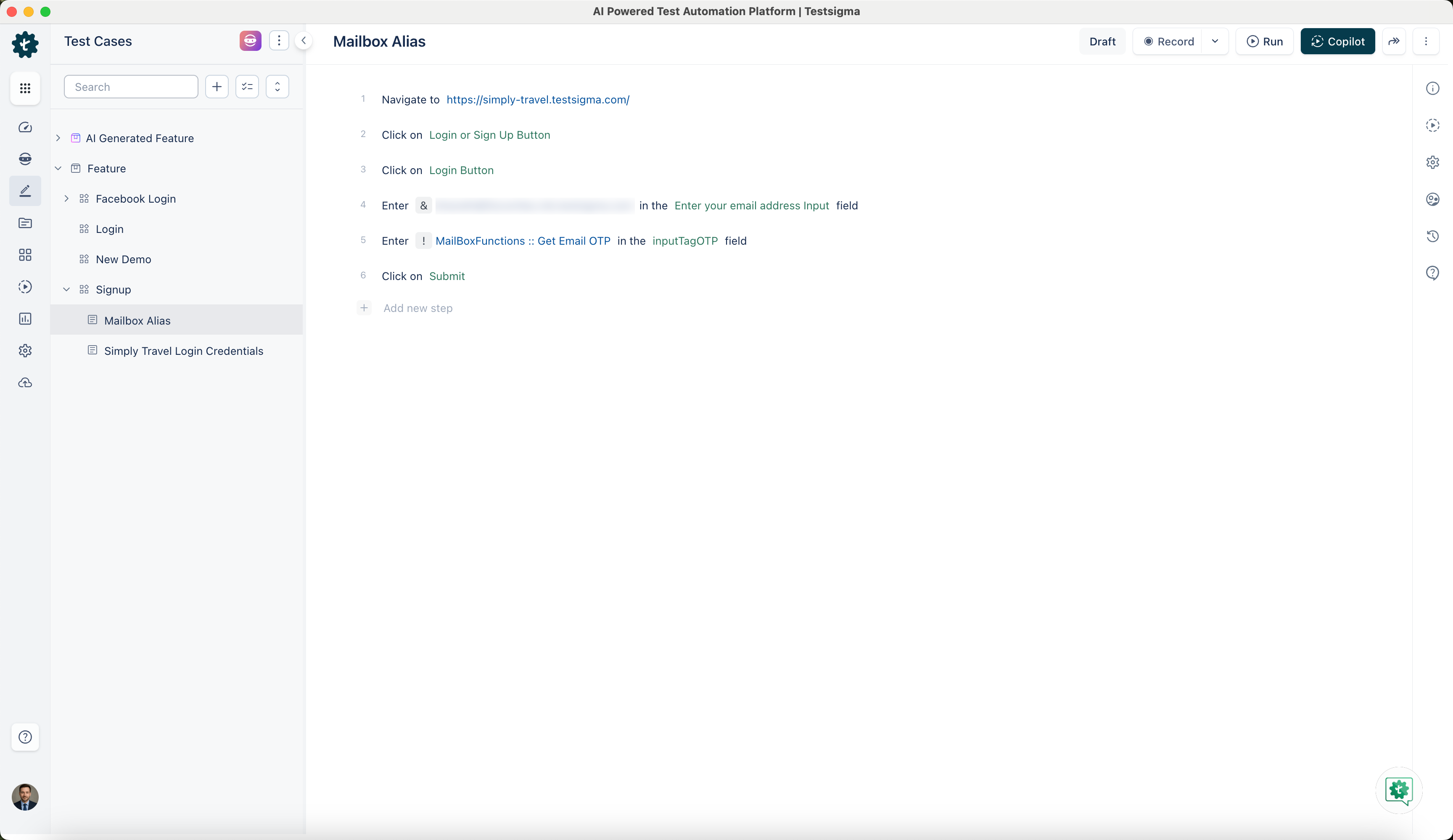The image size is (1453, 840).
Task: Open Simply Travel Login Credentials test case
Action: pyautogui.click(x=183, y=351)
